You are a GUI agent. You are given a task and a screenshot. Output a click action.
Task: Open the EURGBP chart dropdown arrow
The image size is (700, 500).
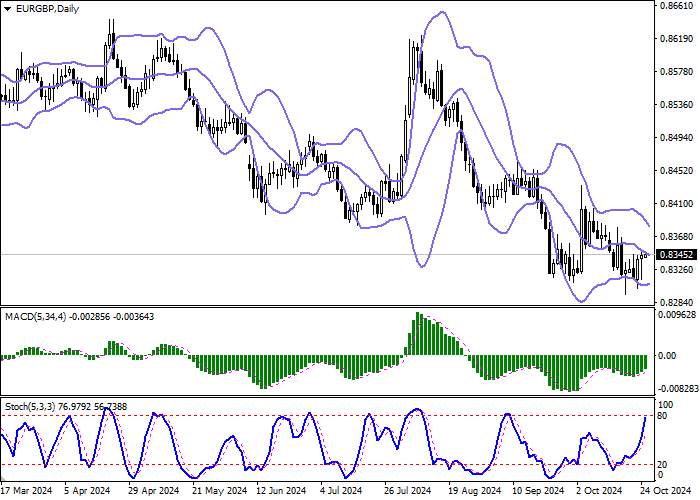click(8, 8)
